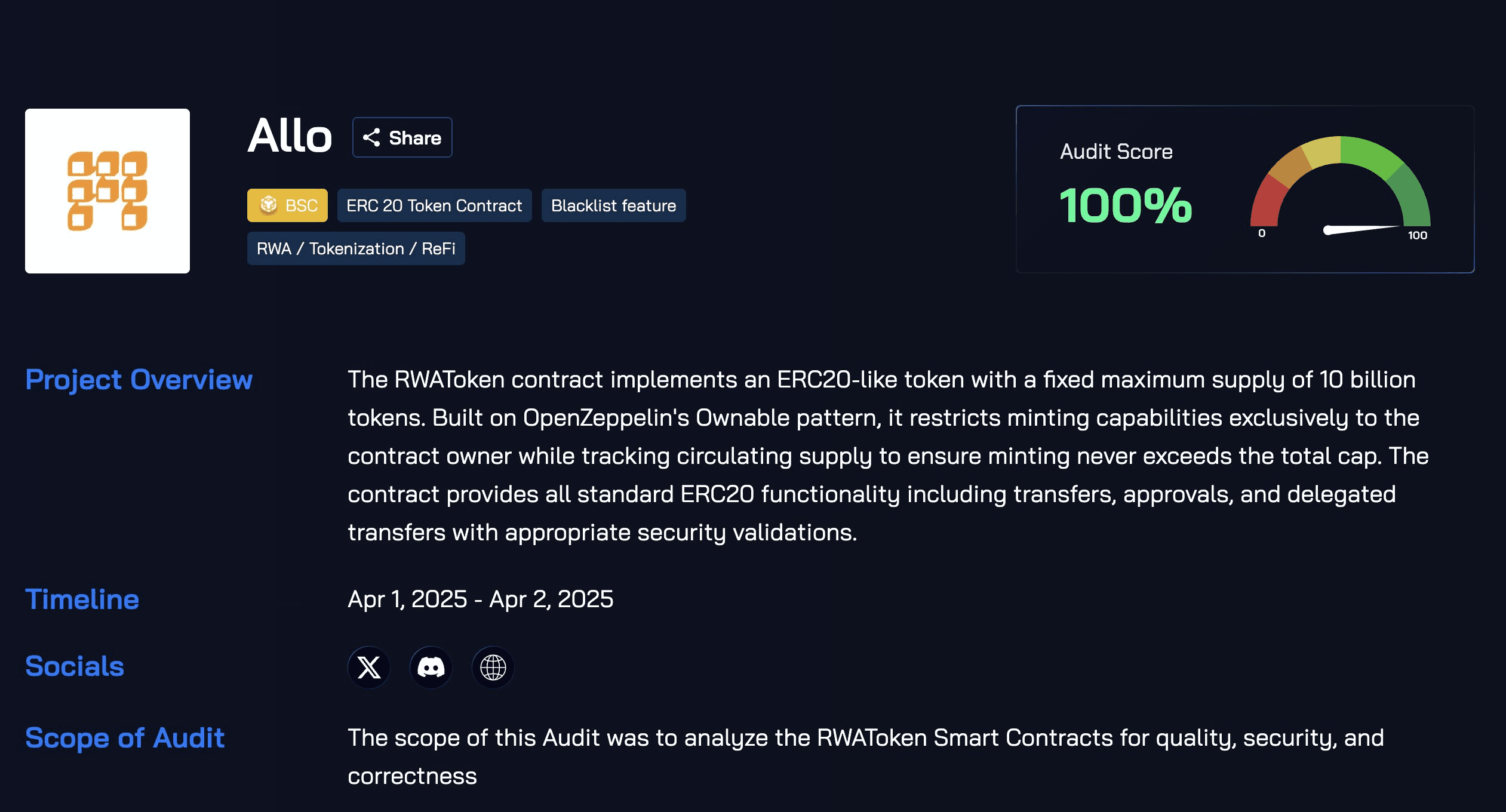The image size is (1506, 812).
Task: Open the X (Twitter) social icon
Action: 369,667
